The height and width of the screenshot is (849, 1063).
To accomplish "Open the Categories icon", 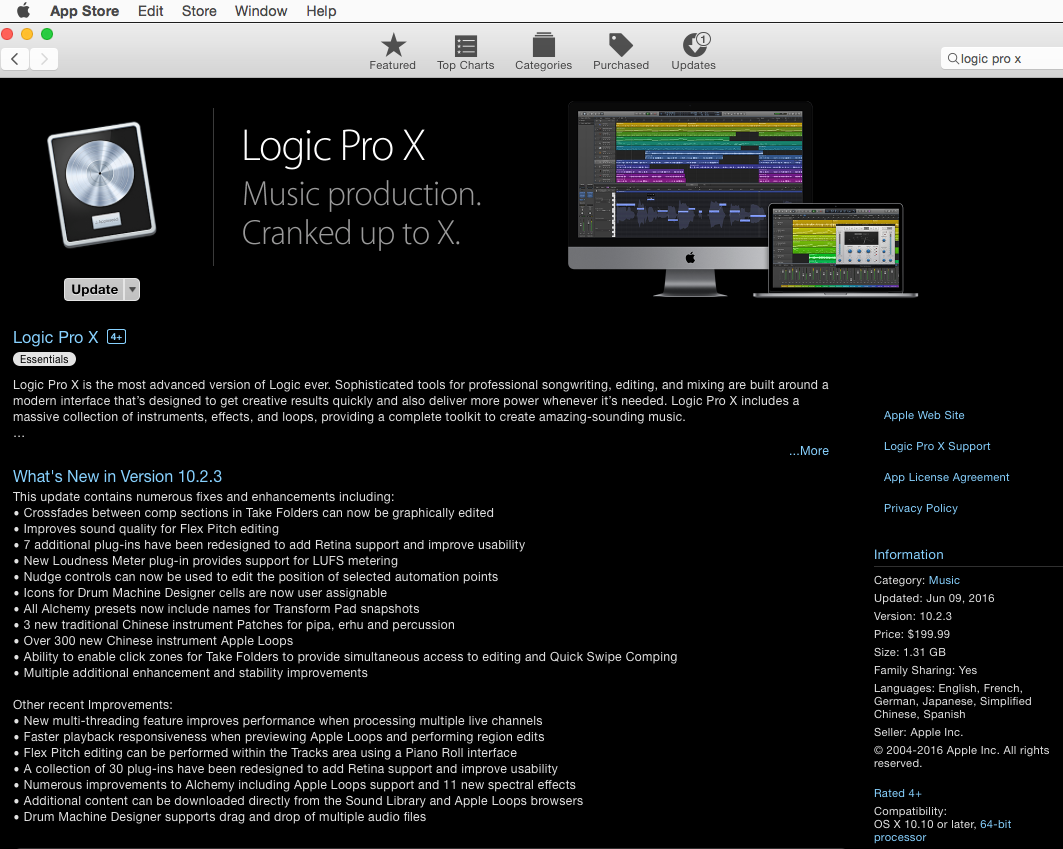I will pos(543,46).
